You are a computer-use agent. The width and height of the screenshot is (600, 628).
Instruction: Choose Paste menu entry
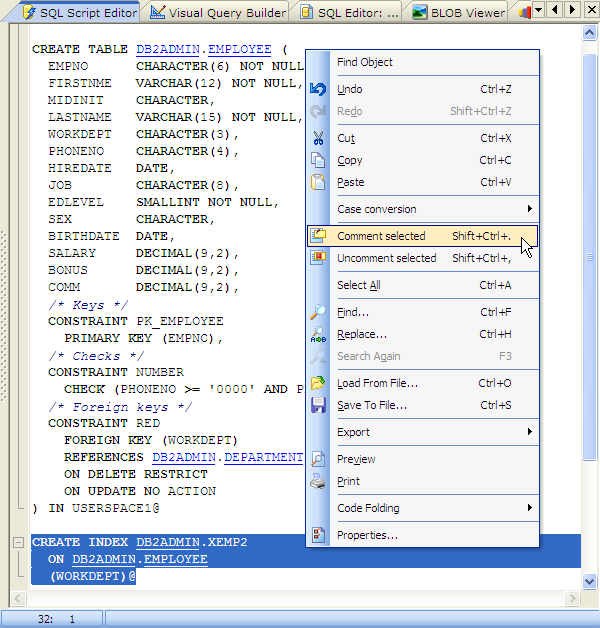tap(423, 182)
